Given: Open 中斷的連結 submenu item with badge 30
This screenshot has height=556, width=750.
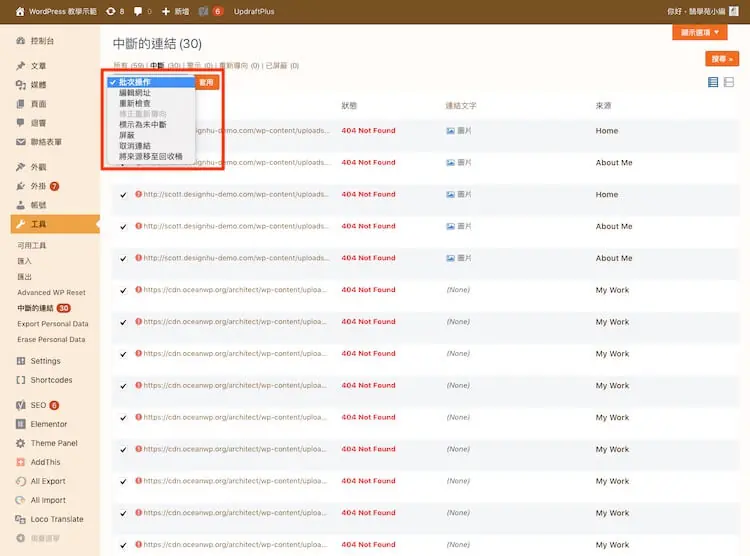Looking at the screenshot, I should coord(44,308).
